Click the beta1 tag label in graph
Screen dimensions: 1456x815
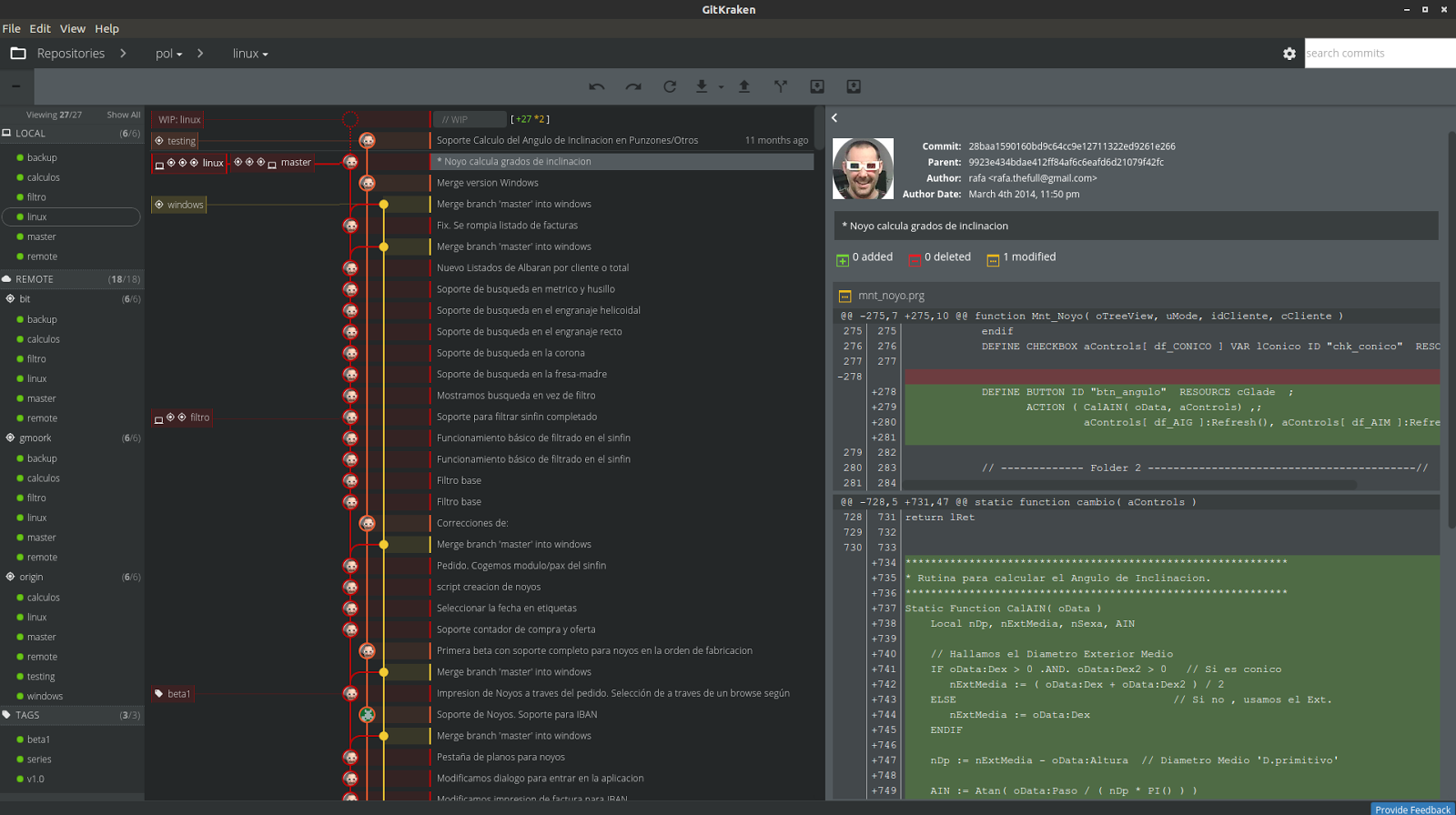[173, 694]
